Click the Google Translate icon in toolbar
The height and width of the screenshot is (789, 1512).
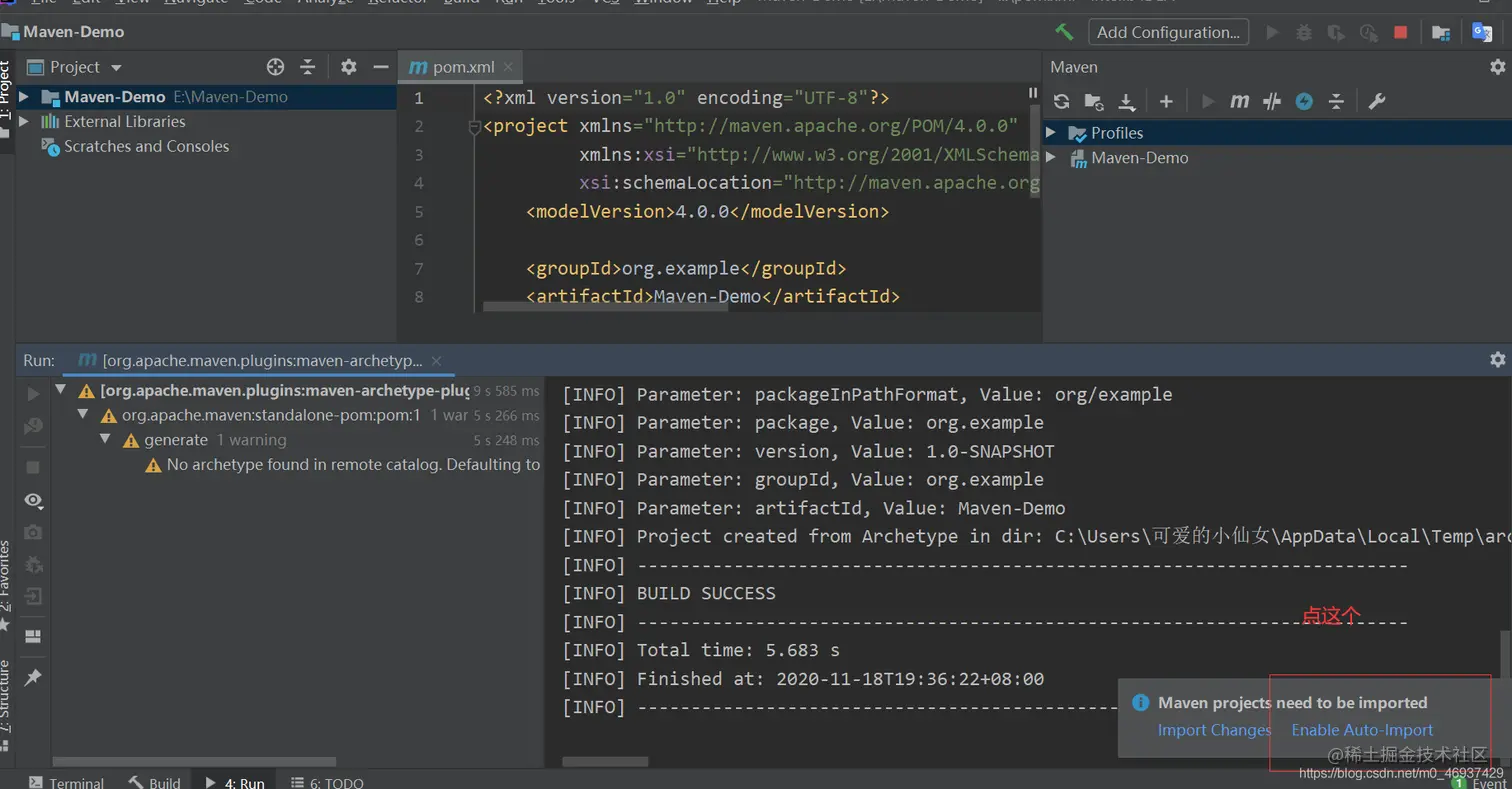(x=1482, y=32)
